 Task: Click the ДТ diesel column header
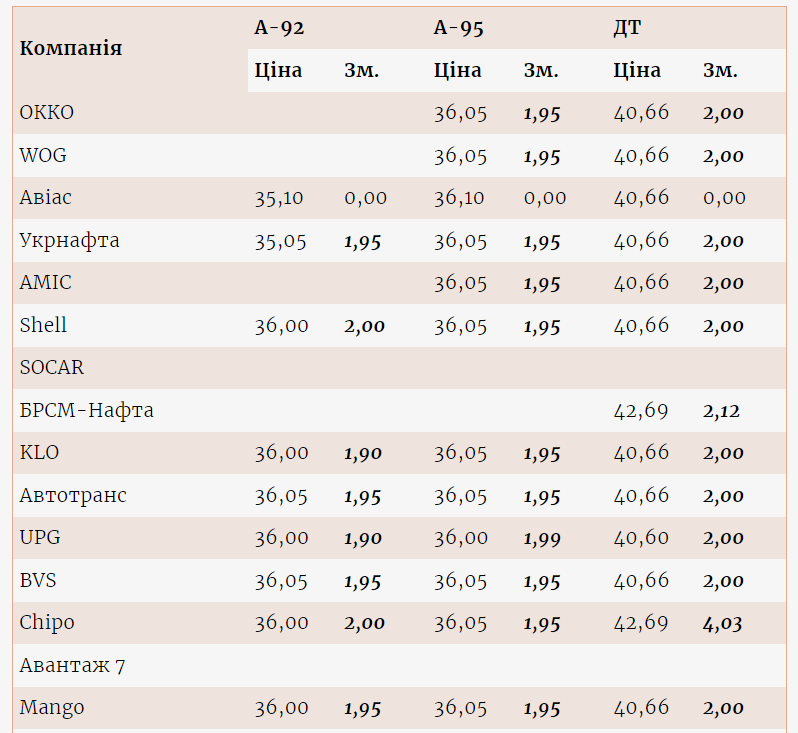627,28
